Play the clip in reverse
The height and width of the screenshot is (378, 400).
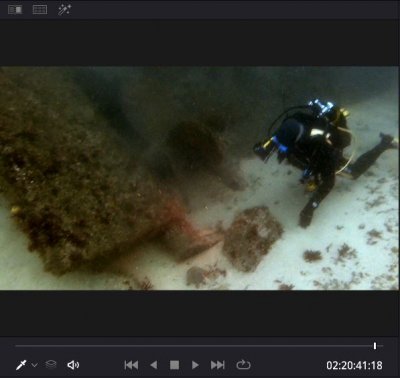[x=154, y=365]
